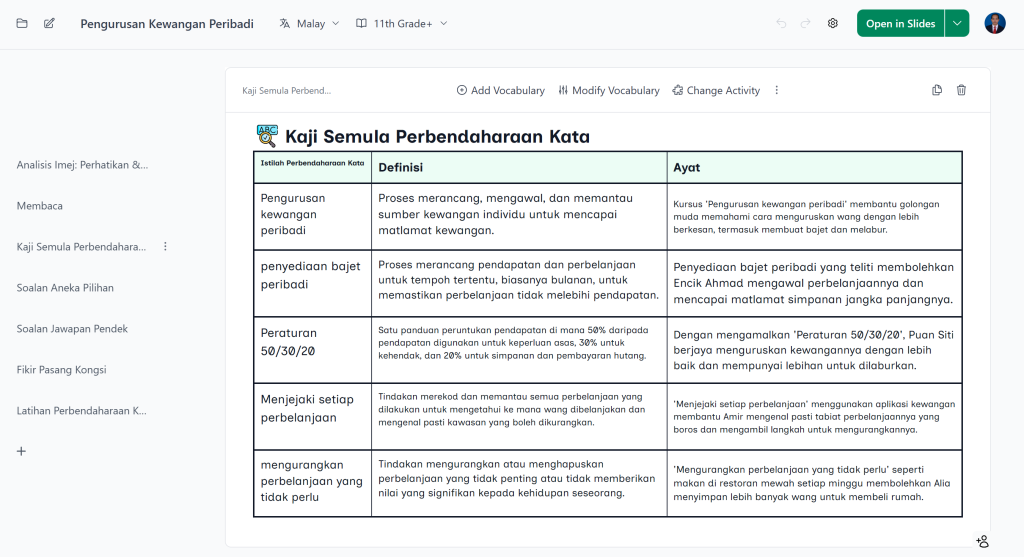1024x557 pixels.
Task: Click sentence cell mentioning Alia
Action: pos(814,483)
